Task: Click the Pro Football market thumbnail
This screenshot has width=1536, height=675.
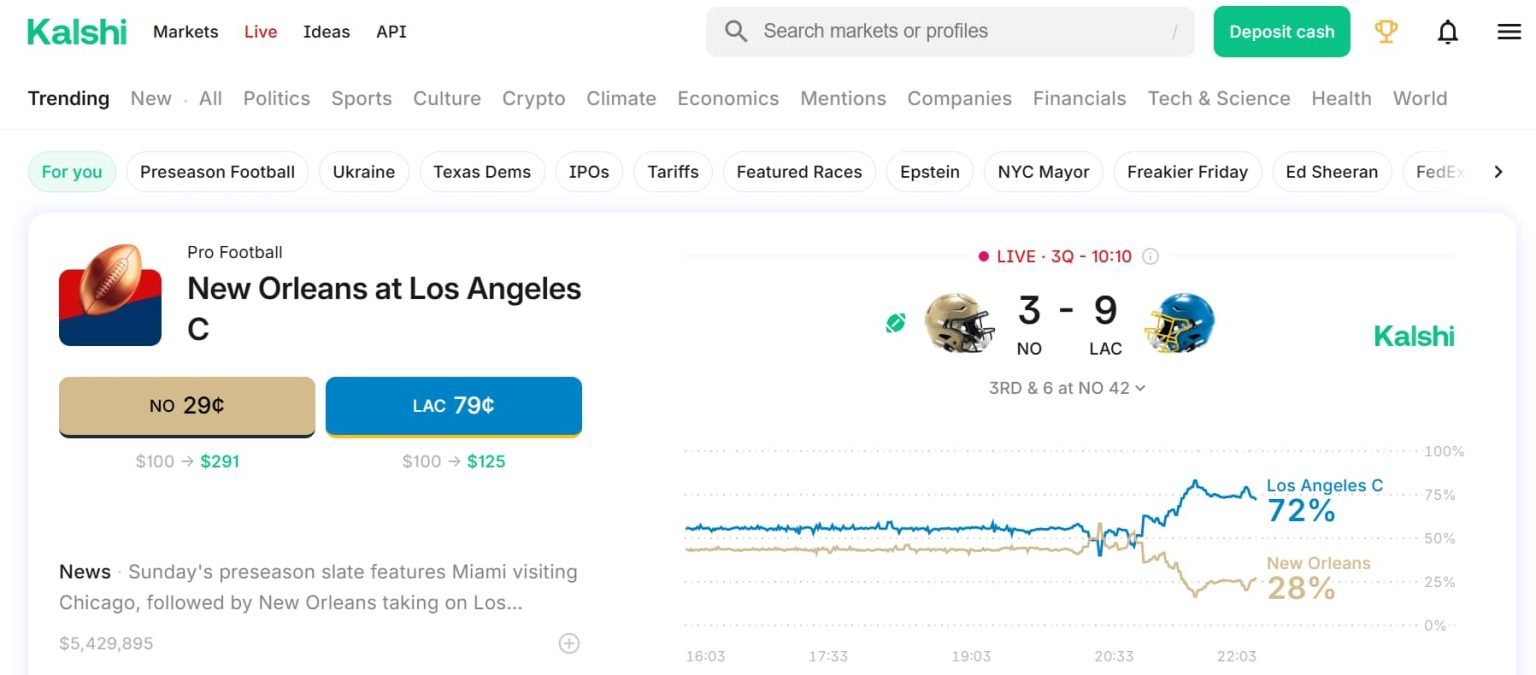Action: (110, 295)
